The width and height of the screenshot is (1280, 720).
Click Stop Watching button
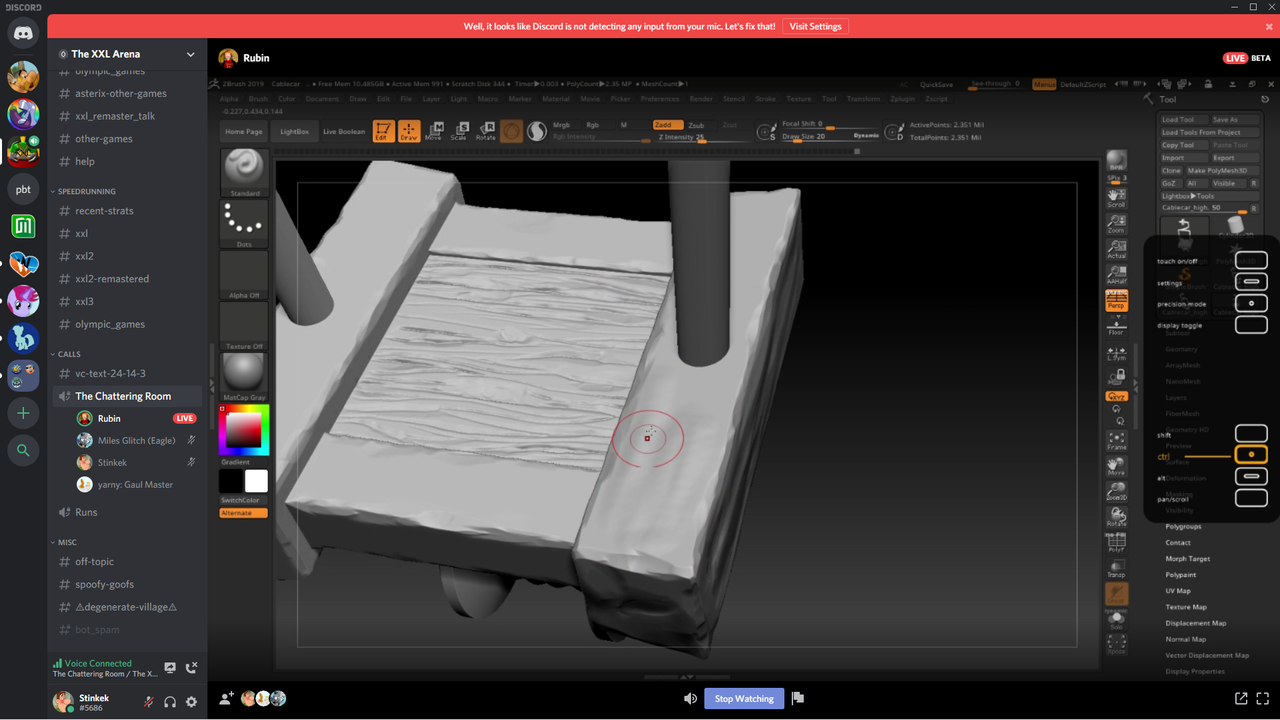pos(744,699)
